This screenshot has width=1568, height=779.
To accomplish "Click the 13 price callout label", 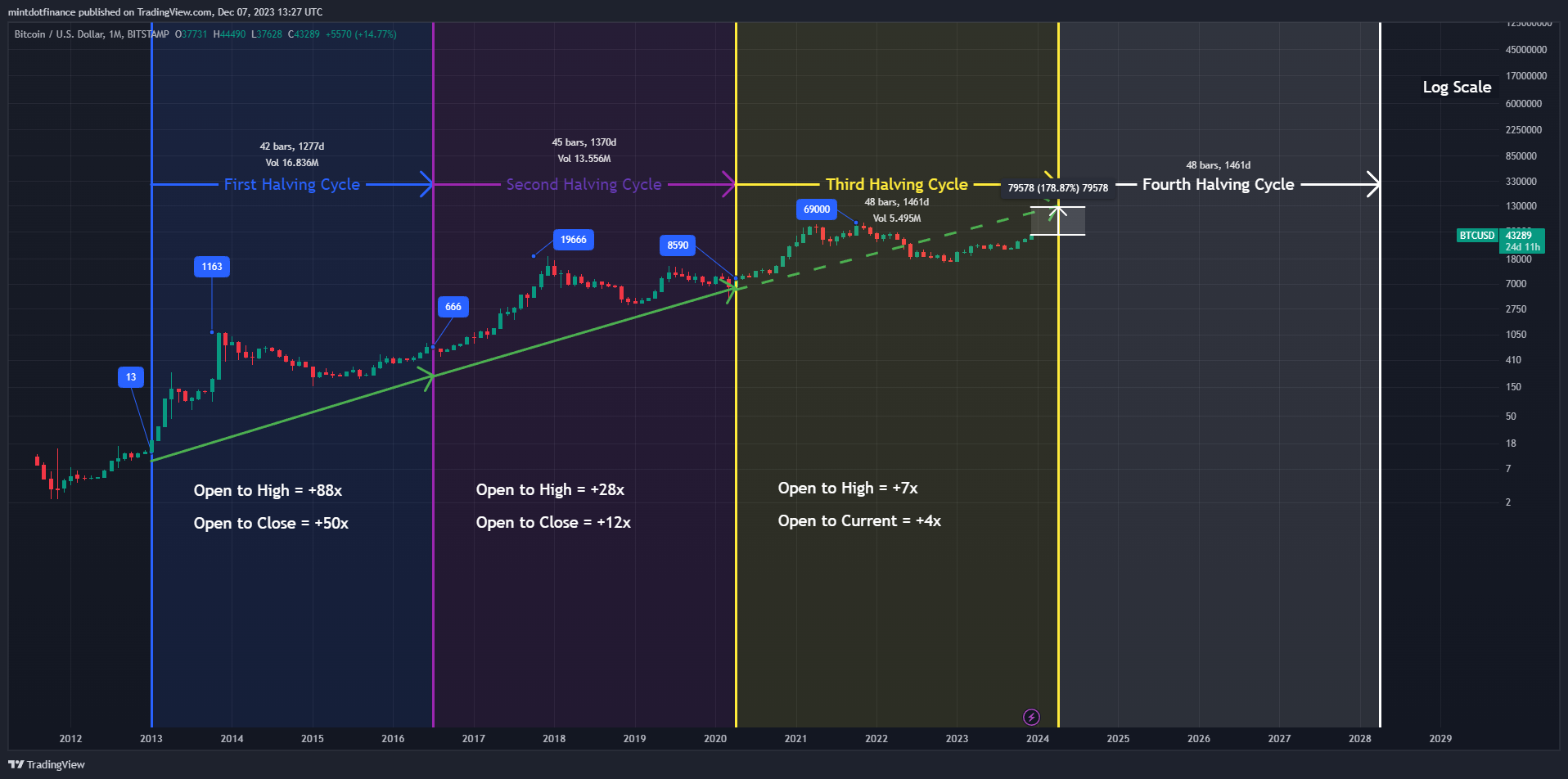I will [131, 377].
